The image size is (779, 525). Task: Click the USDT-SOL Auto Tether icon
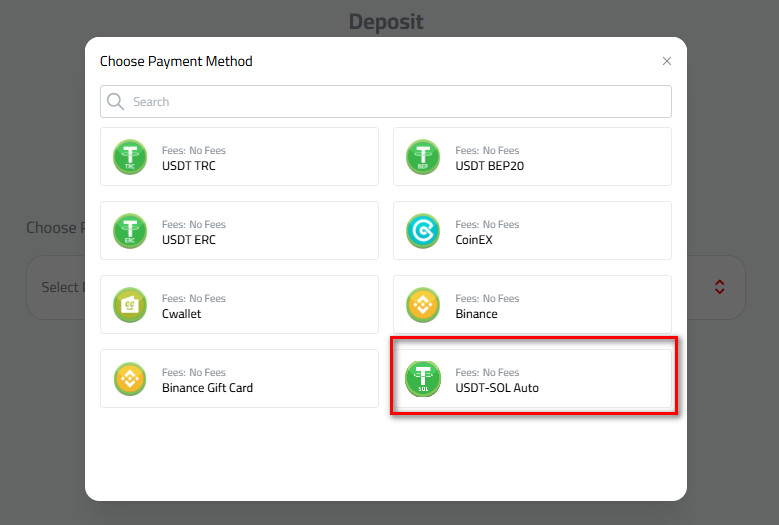coord(423,379)
